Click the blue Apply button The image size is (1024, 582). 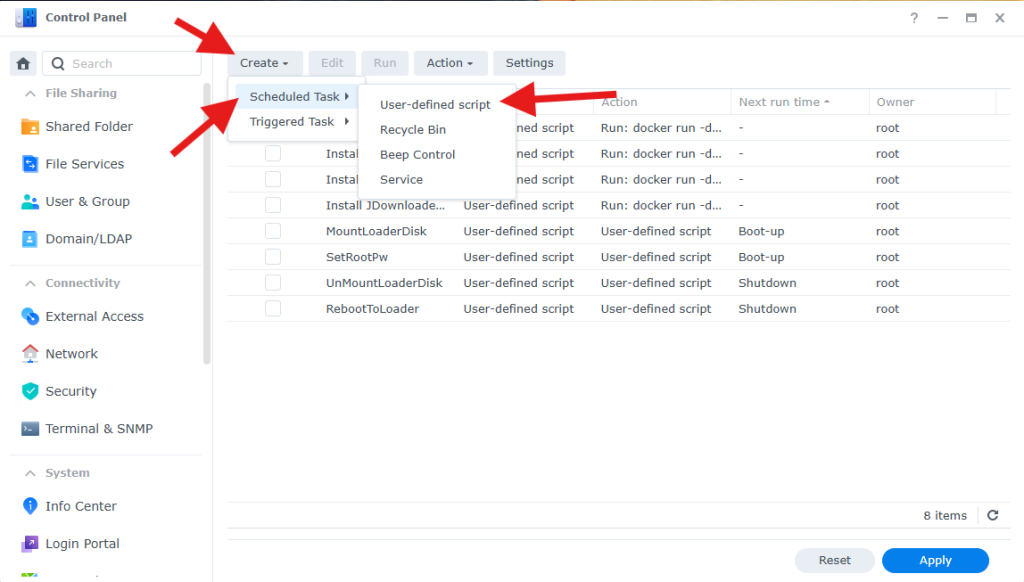point(935,560)
